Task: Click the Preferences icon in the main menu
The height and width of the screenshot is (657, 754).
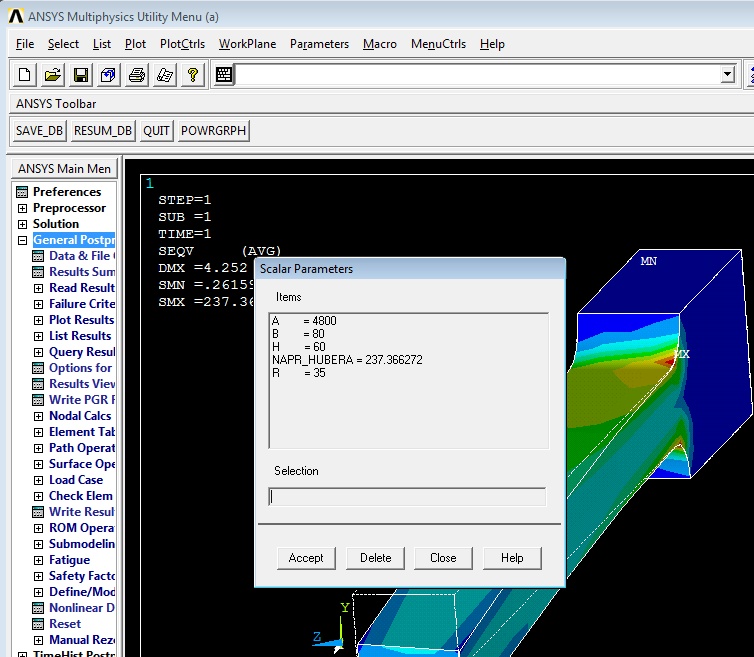Action: pos(22,192)
